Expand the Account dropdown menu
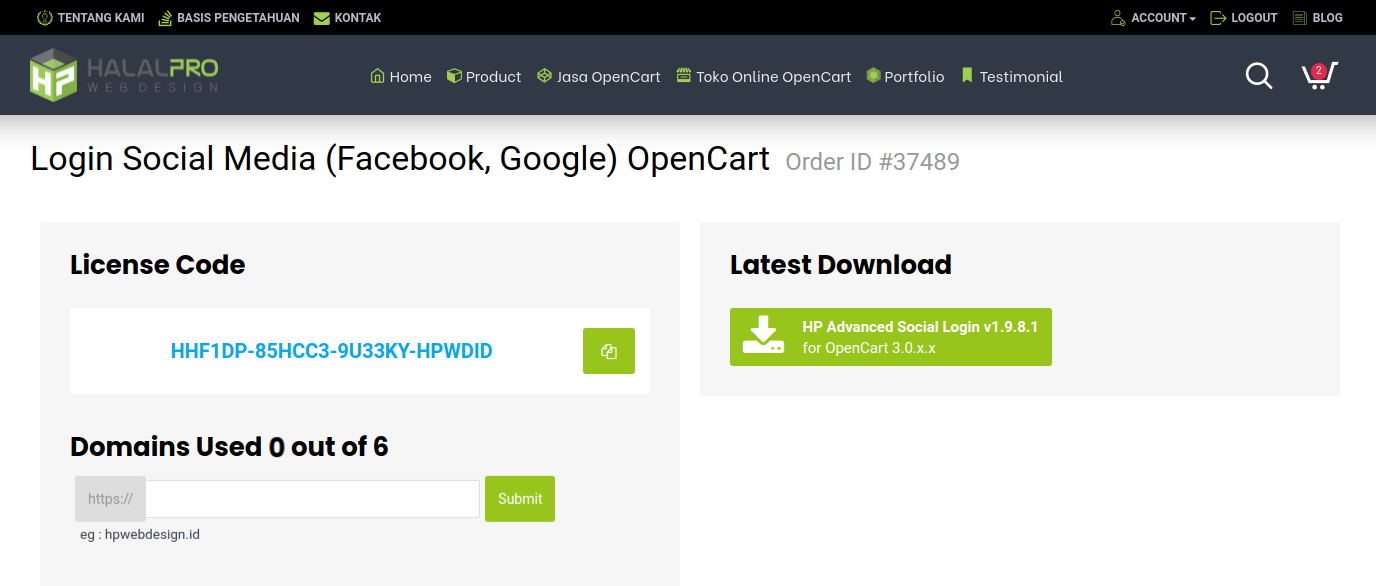 click(1153, 18)
